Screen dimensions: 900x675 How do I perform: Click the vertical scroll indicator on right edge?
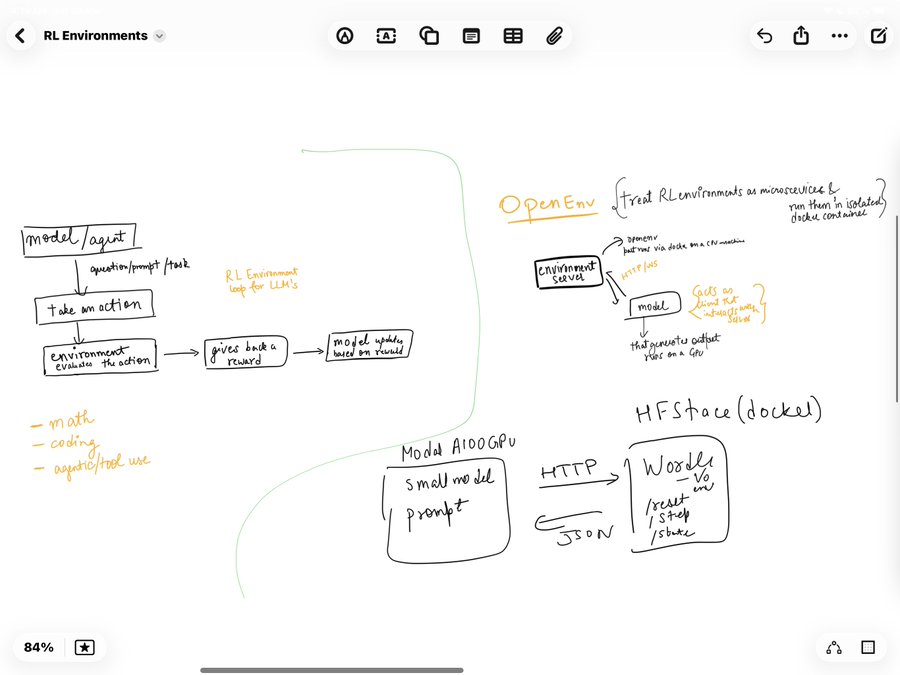[896, 308]
